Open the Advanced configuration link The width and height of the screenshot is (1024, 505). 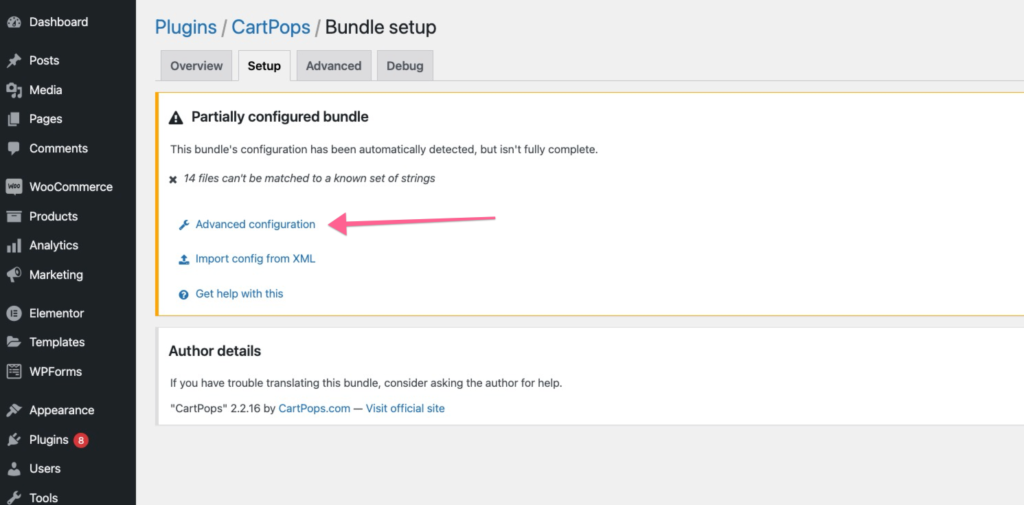coord(255,225)
